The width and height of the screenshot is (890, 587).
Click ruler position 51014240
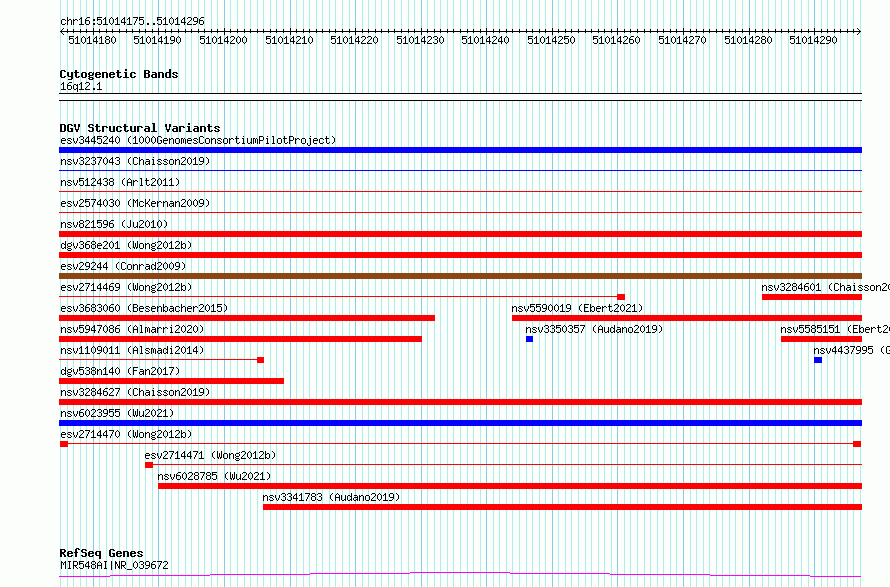click(485, 40)
